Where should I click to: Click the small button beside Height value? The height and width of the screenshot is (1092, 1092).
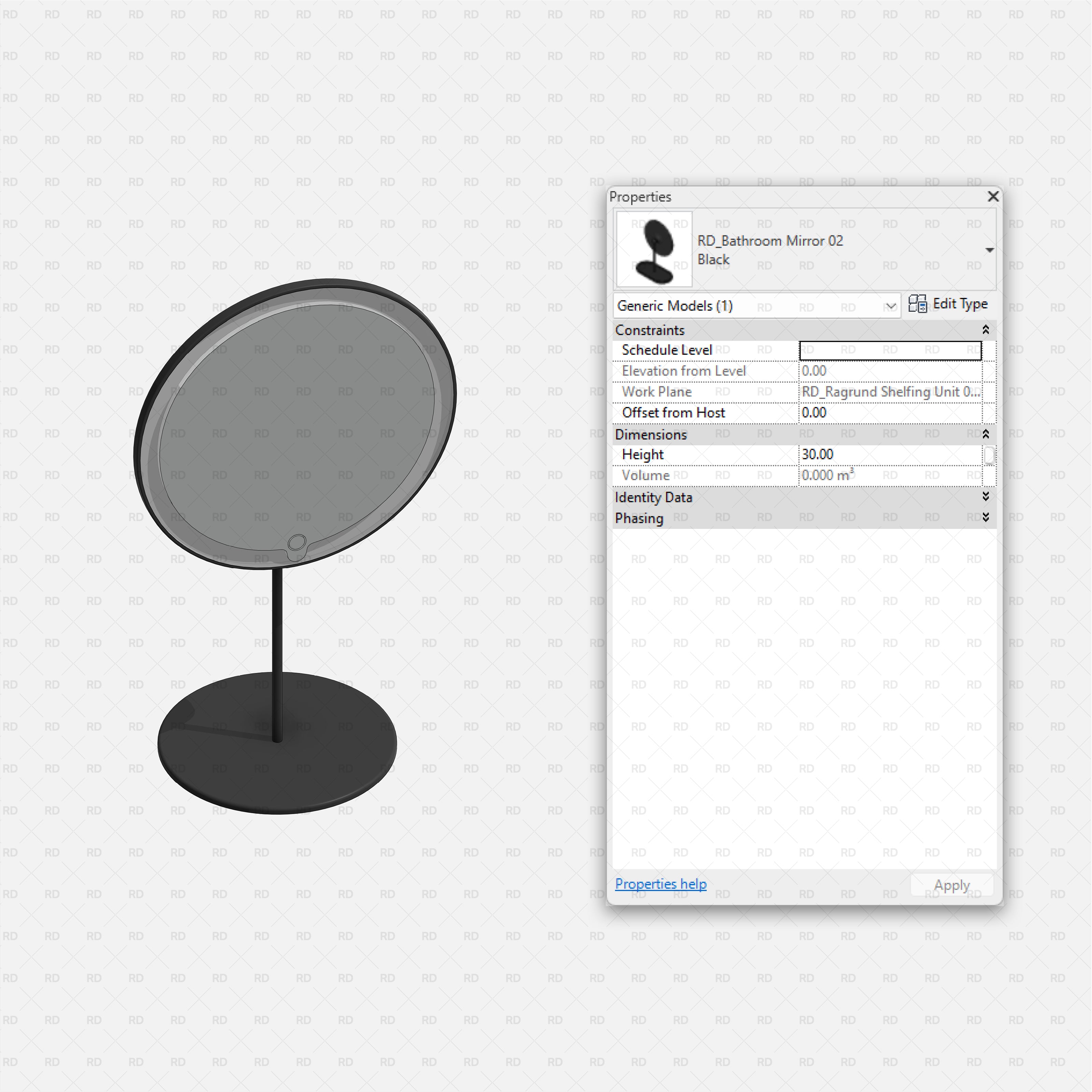click(x=989, y=455)
